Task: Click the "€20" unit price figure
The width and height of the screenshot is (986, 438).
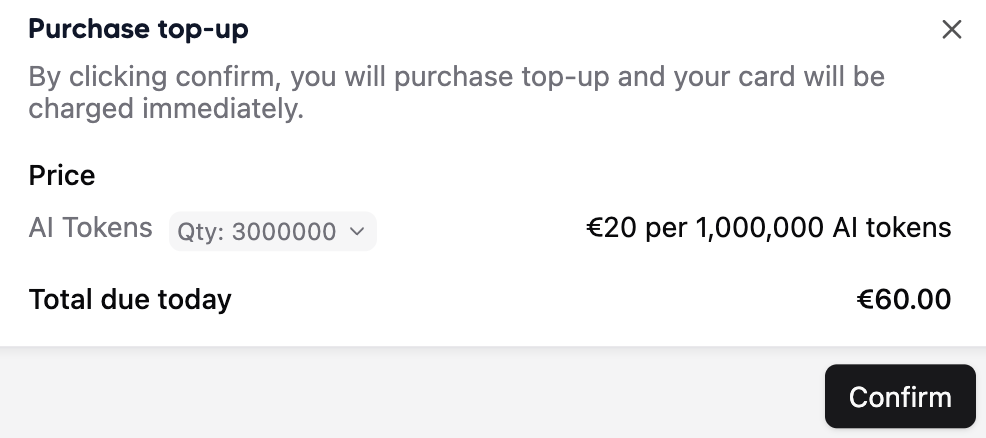Action: pos(611,228)
